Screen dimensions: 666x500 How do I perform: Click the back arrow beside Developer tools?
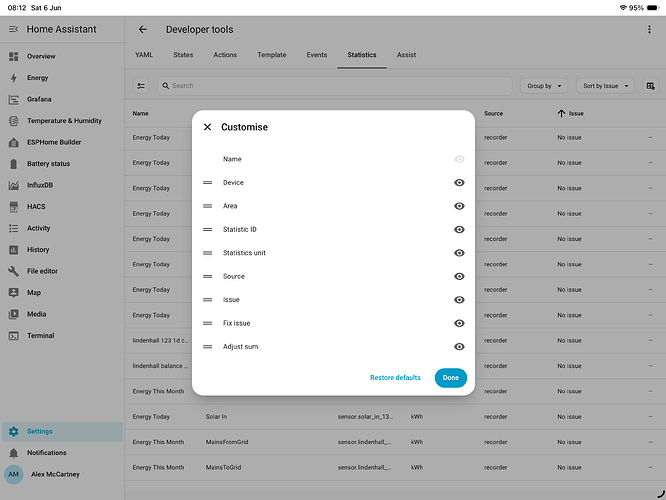tap(143, 29)
